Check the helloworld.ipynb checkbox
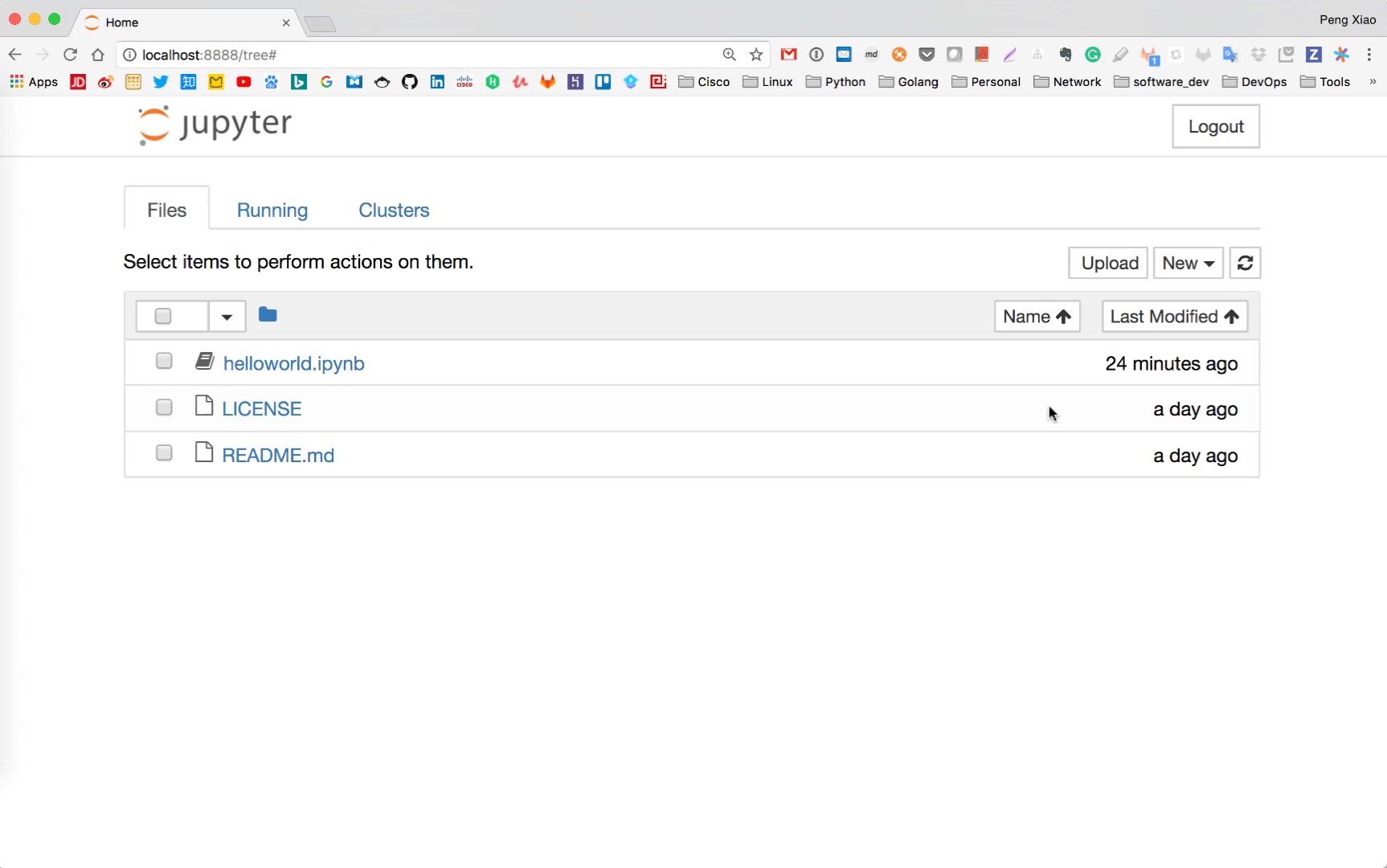This screenshot has height=868, width=1387. (x=164, y=361)
